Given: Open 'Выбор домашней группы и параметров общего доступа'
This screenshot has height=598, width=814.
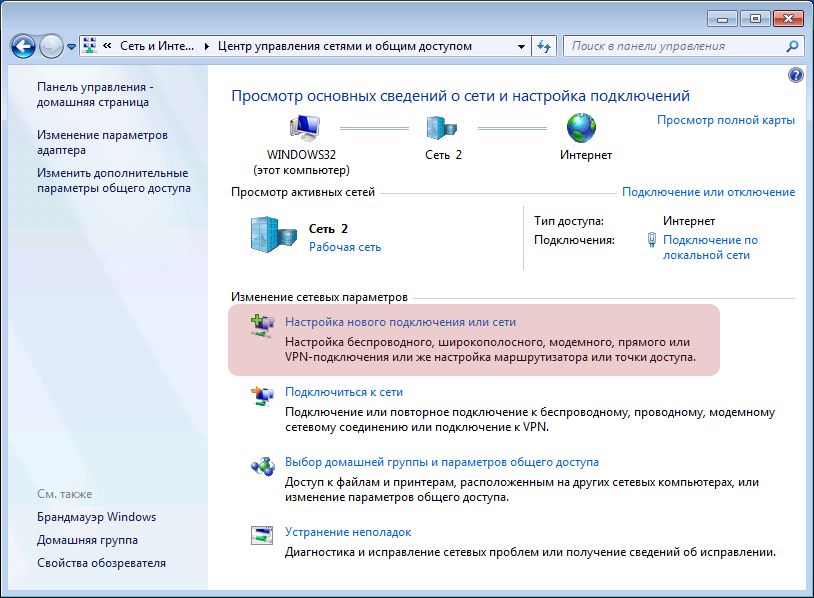Looking at the screenshot, I should point(442,463).
